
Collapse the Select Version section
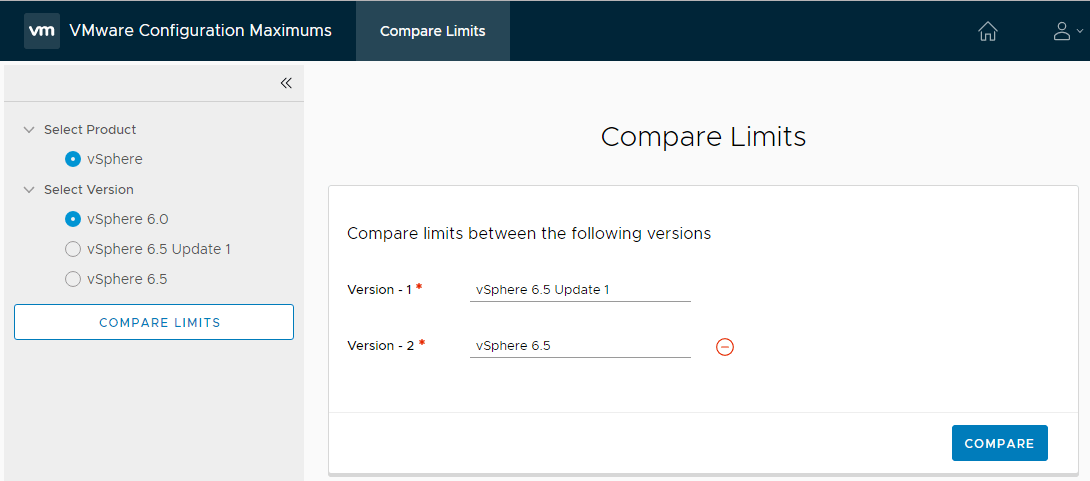pyautogui.click(x=29, y=190)
